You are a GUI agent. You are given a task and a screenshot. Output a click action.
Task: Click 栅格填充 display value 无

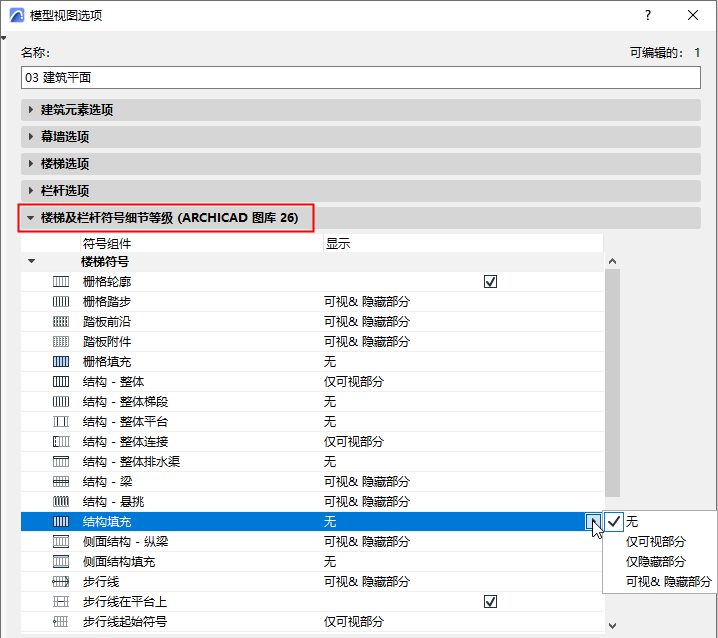[x=330, y=362]
